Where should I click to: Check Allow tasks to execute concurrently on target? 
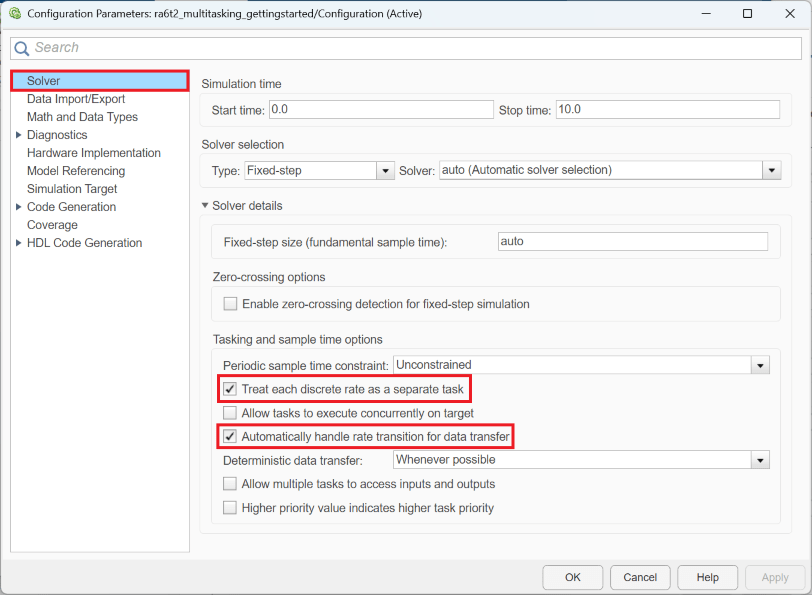click(x=230, y=413)
